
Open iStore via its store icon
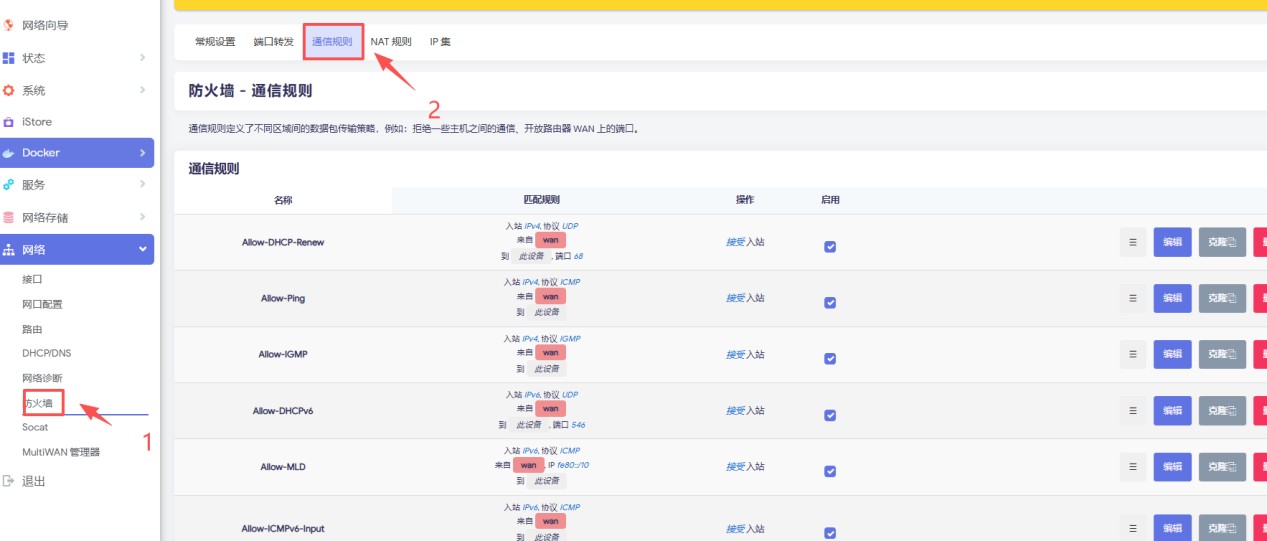click(x=9, y=122)
